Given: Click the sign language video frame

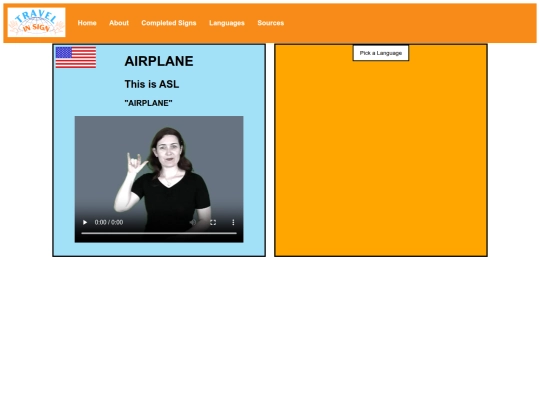Looking at the screenshot, I should click(159, 179).
